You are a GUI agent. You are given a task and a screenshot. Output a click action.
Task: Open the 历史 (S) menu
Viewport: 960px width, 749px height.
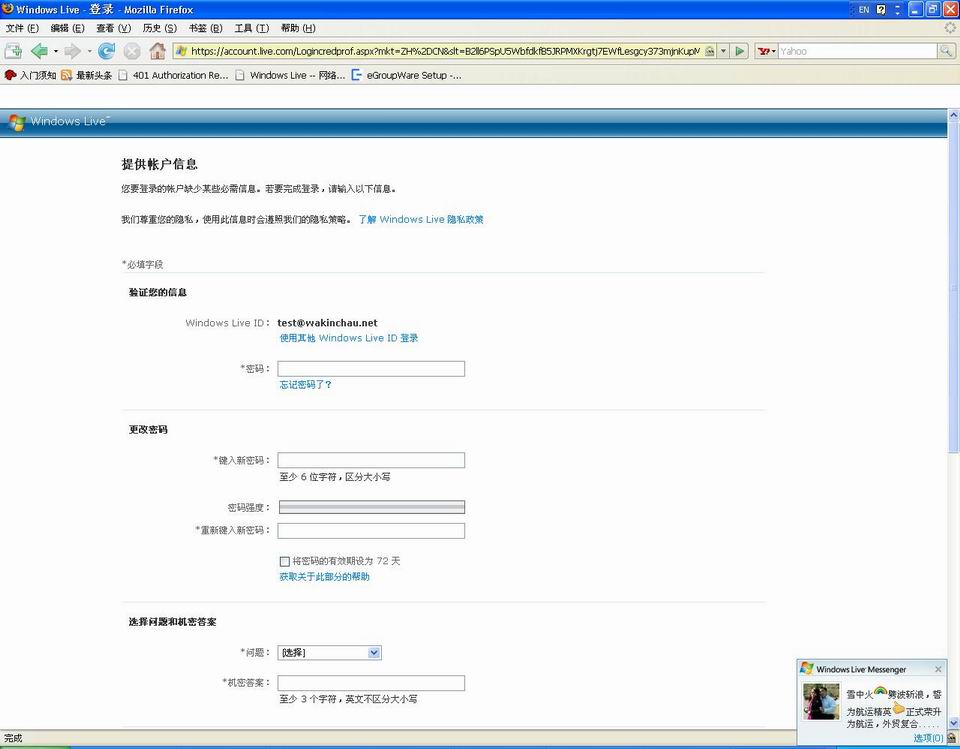159,28
